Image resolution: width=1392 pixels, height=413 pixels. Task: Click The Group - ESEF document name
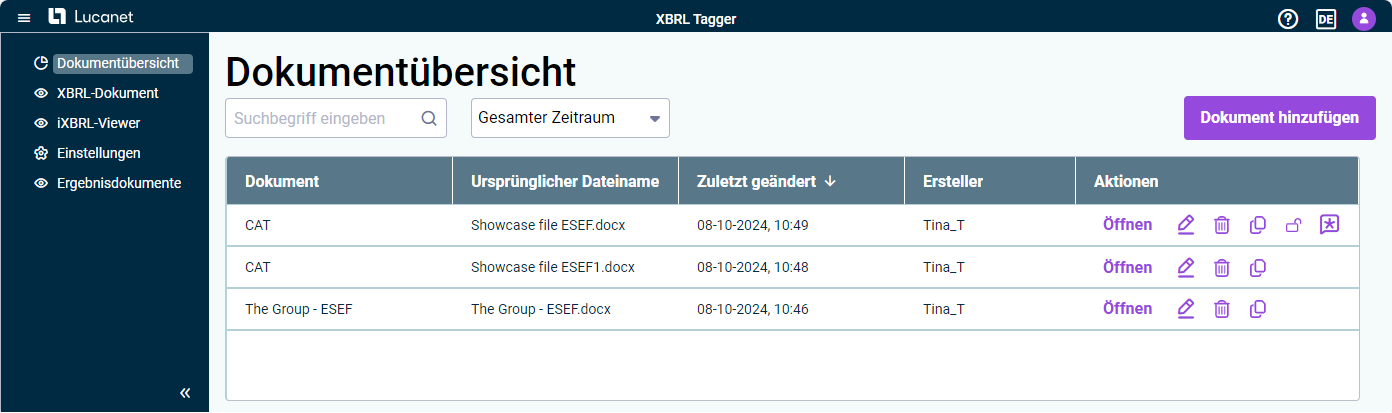(x=299, y=309)
